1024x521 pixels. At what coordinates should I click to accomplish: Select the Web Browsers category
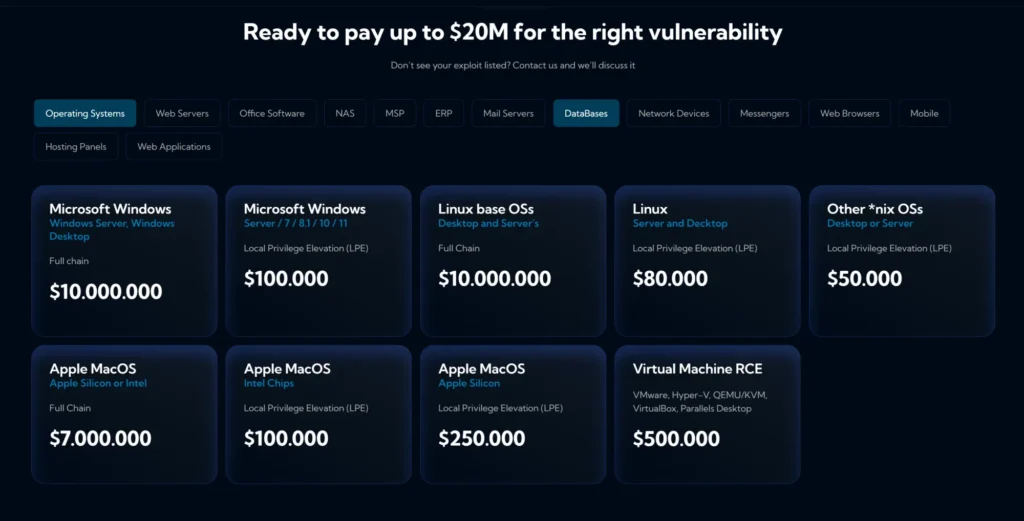850,113
